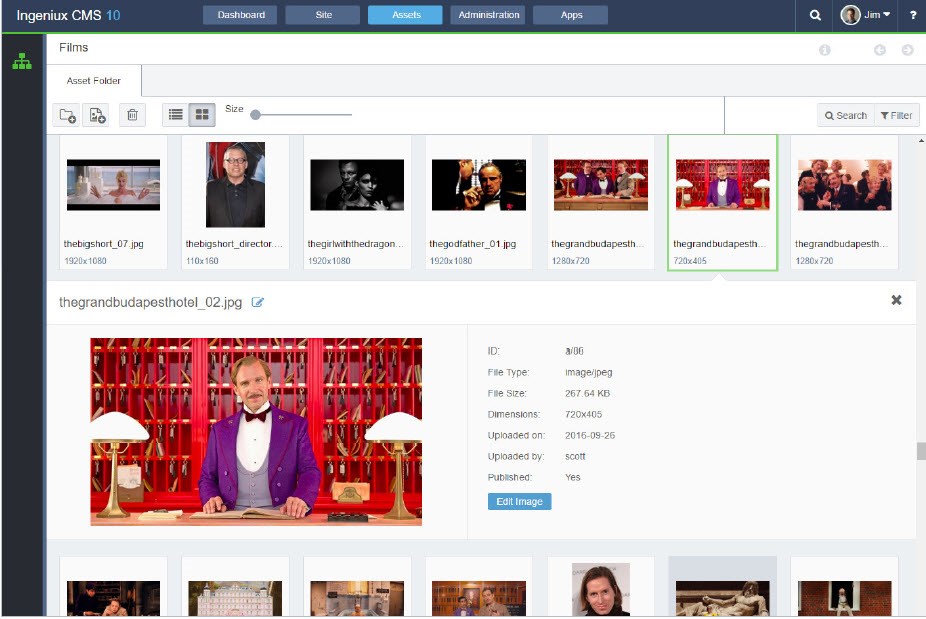926x619 pixels.
Task: Click the Published value Yes
Action: click(x=572, y=477)
